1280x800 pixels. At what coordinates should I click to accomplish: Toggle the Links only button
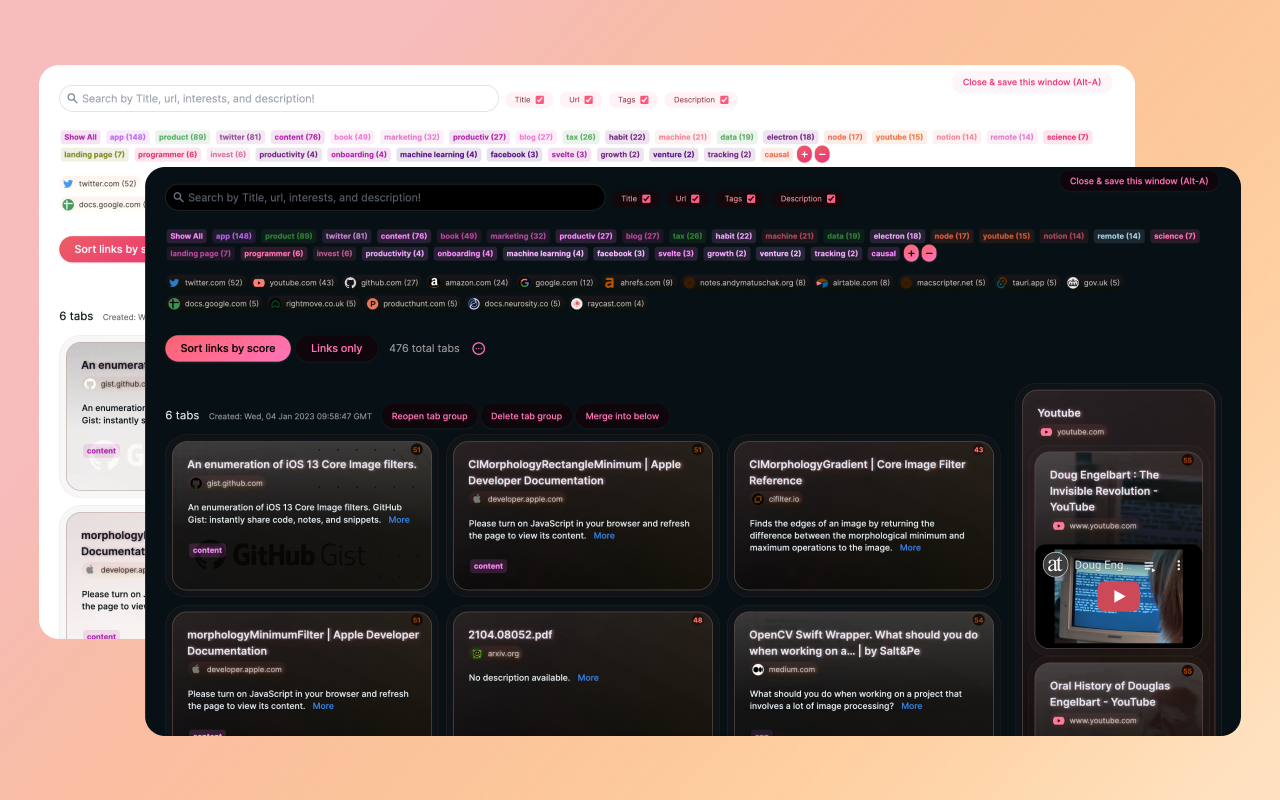[x=337, y=348]
